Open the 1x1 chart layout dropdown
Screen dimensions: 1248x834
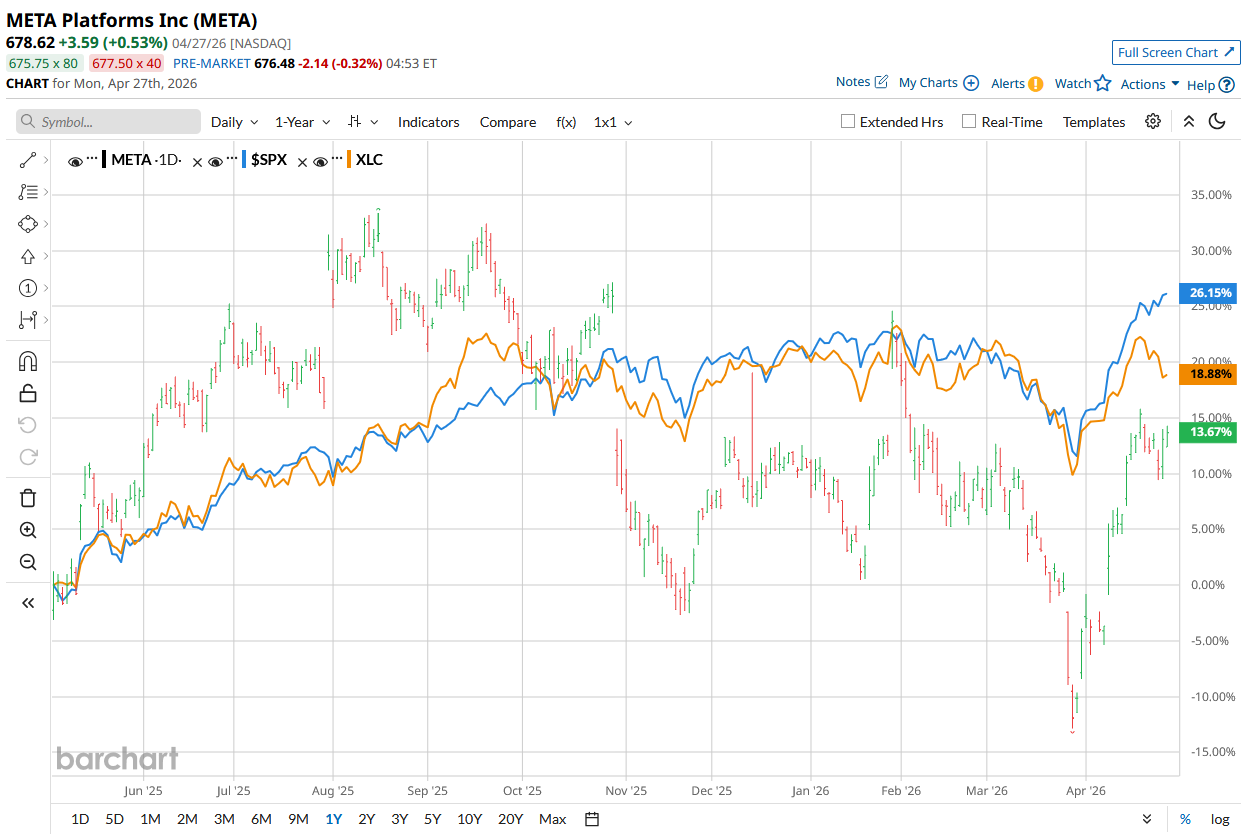(x=613, y=122)
